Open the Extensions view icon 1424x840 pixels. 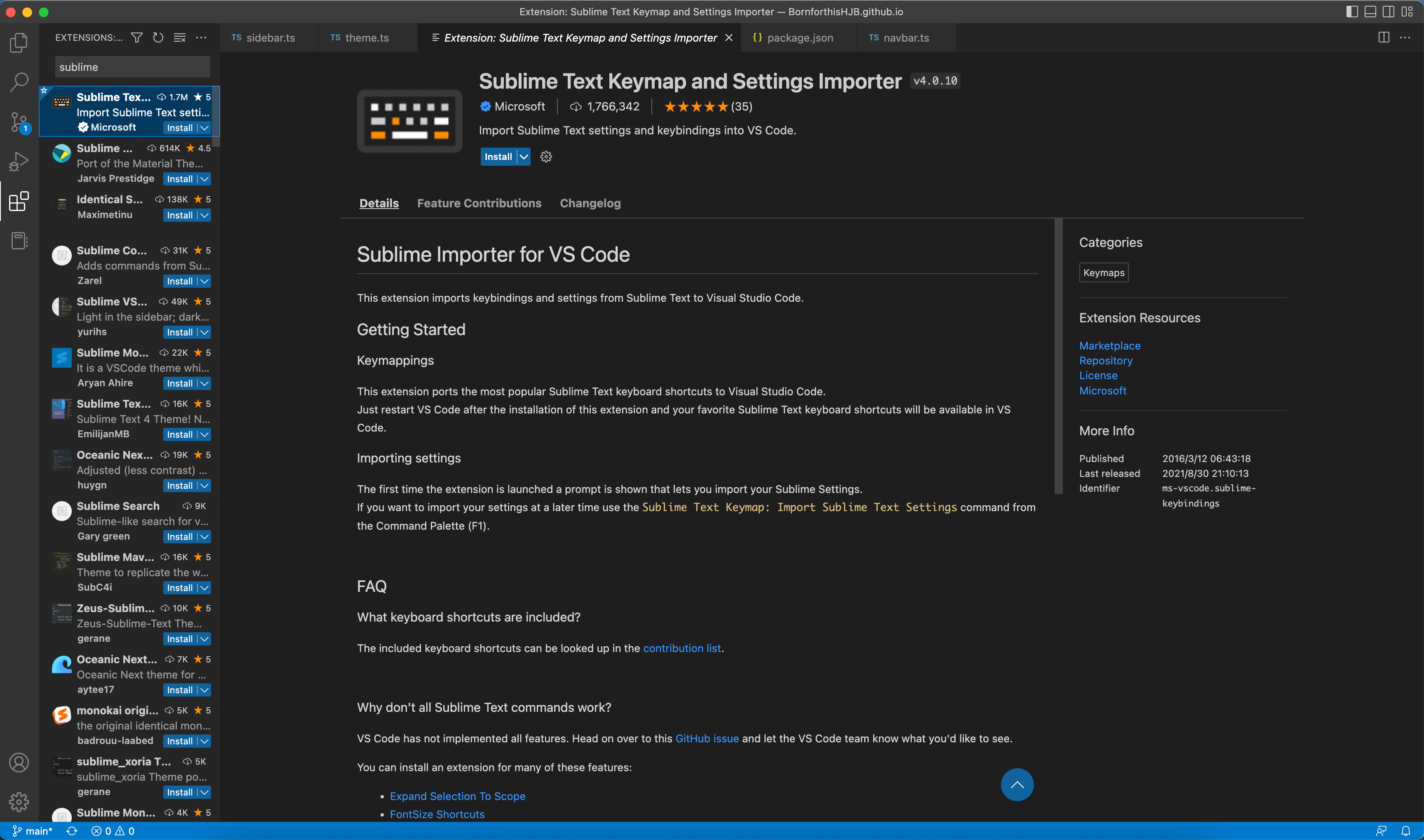(19, 201)
